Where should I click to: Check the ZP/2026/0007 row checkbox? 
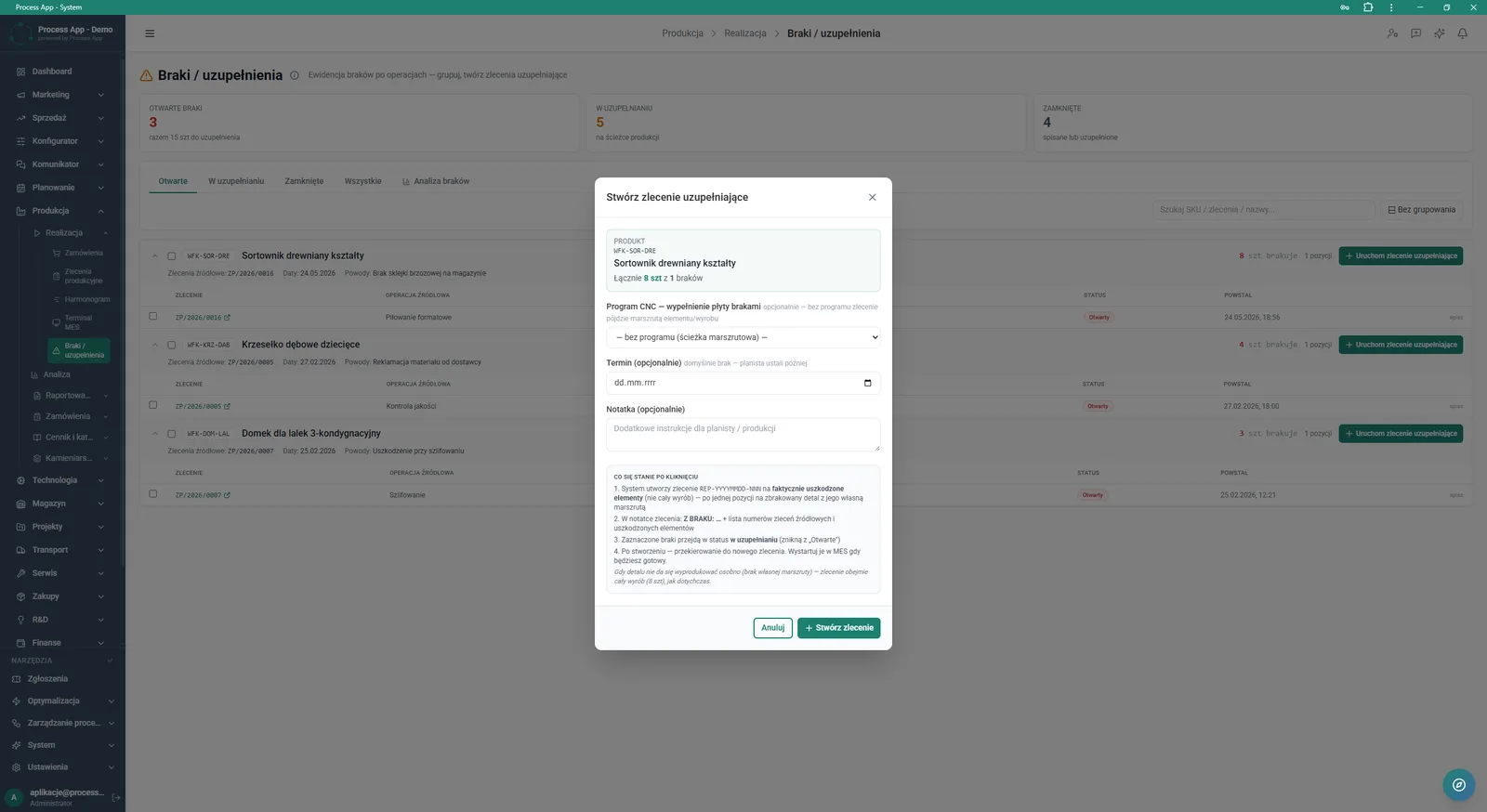pos(153,494)
